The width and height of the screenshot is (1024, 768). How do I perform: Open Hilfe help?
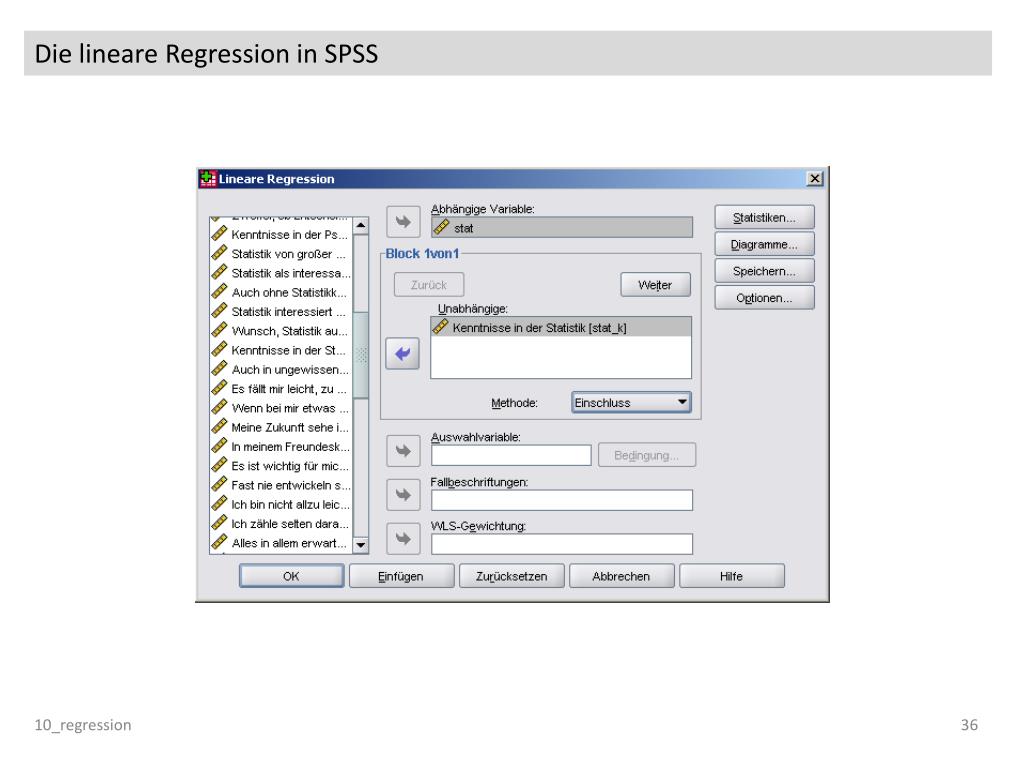pyautogui.click(x=731, y=576)
